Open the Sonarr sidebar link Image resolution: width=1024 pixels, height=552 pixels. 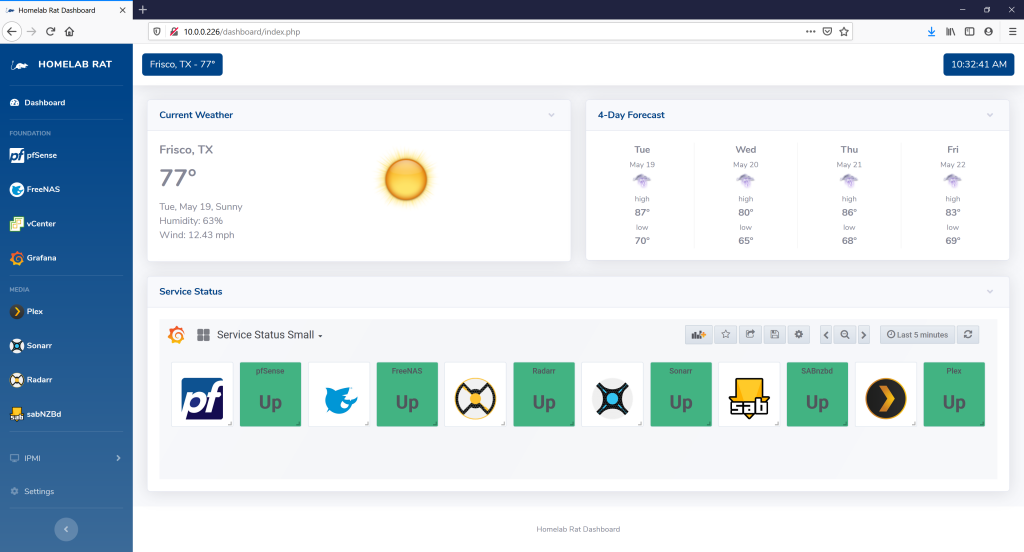tap(31, 346)
